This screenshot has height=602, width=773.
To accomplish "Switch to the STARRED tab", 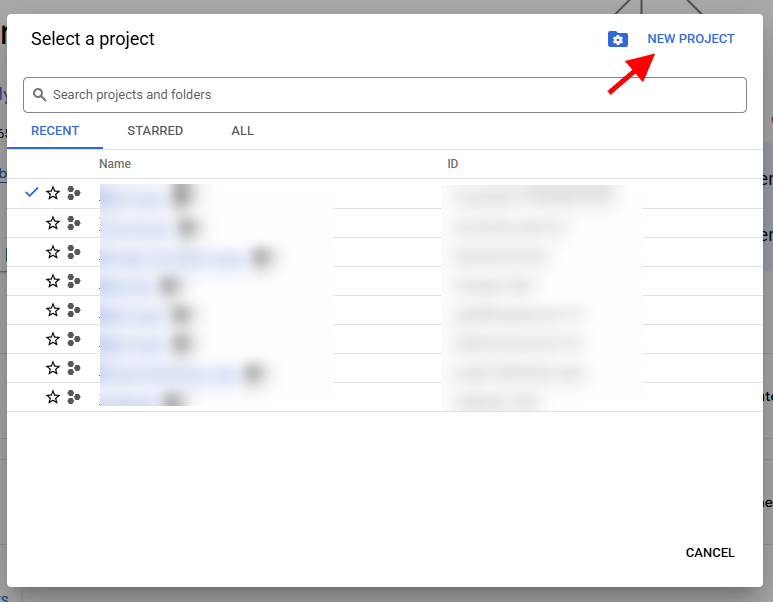I will click(155, 131).
